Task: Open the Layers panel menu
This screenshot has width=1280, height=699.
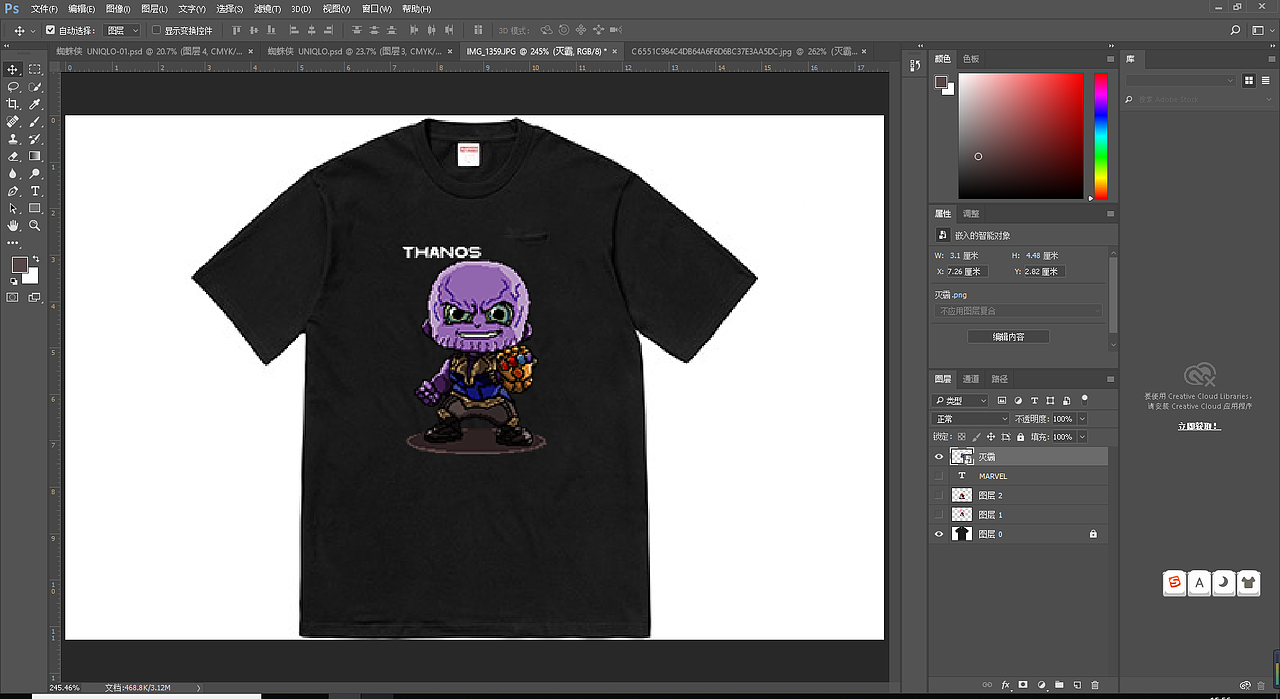Action: [1109, 379]
